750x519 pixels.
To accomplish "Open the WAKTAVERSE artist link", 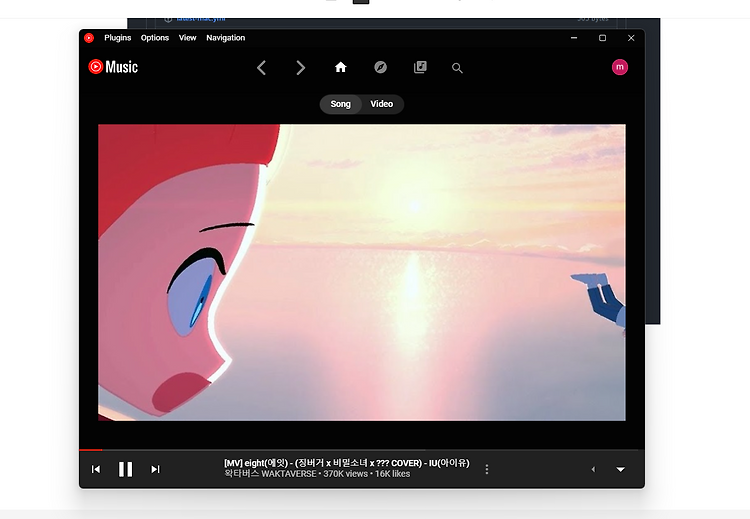I will 270,474.
